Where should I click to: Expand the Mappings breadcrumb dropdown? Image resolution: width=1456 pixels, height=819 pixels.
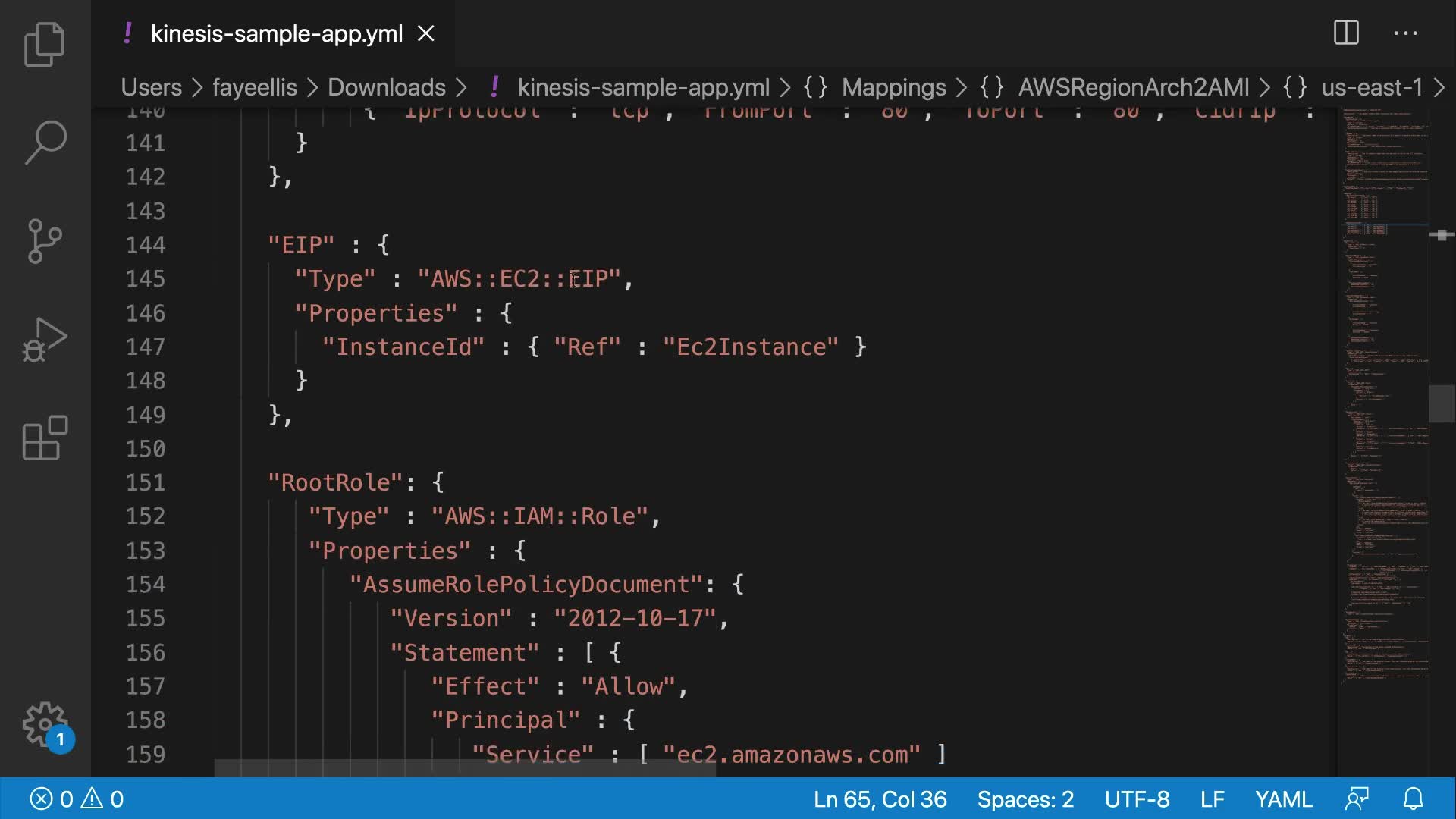(893, 87)
